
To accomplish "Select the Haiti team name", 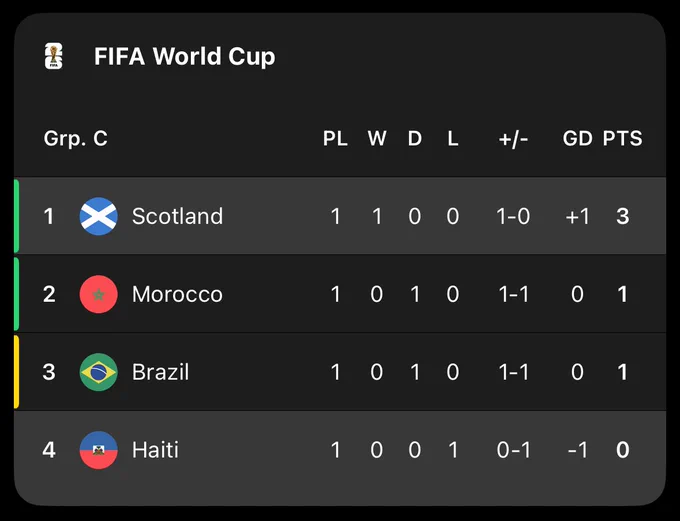I will point(155,450).
